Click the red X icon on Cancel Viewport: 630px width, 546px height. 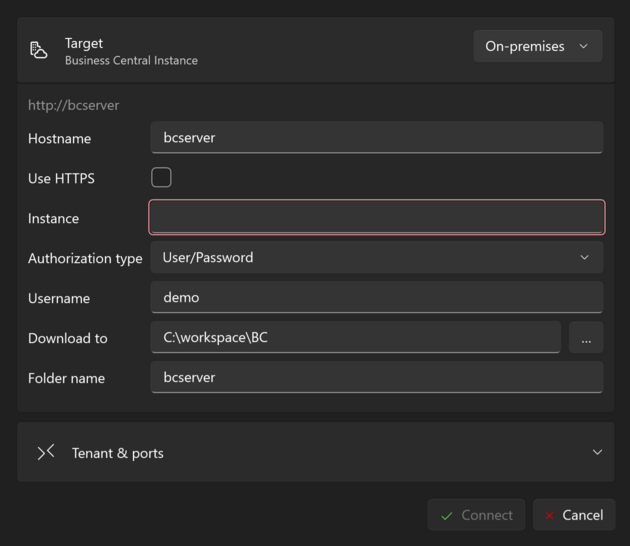(549, 515)
